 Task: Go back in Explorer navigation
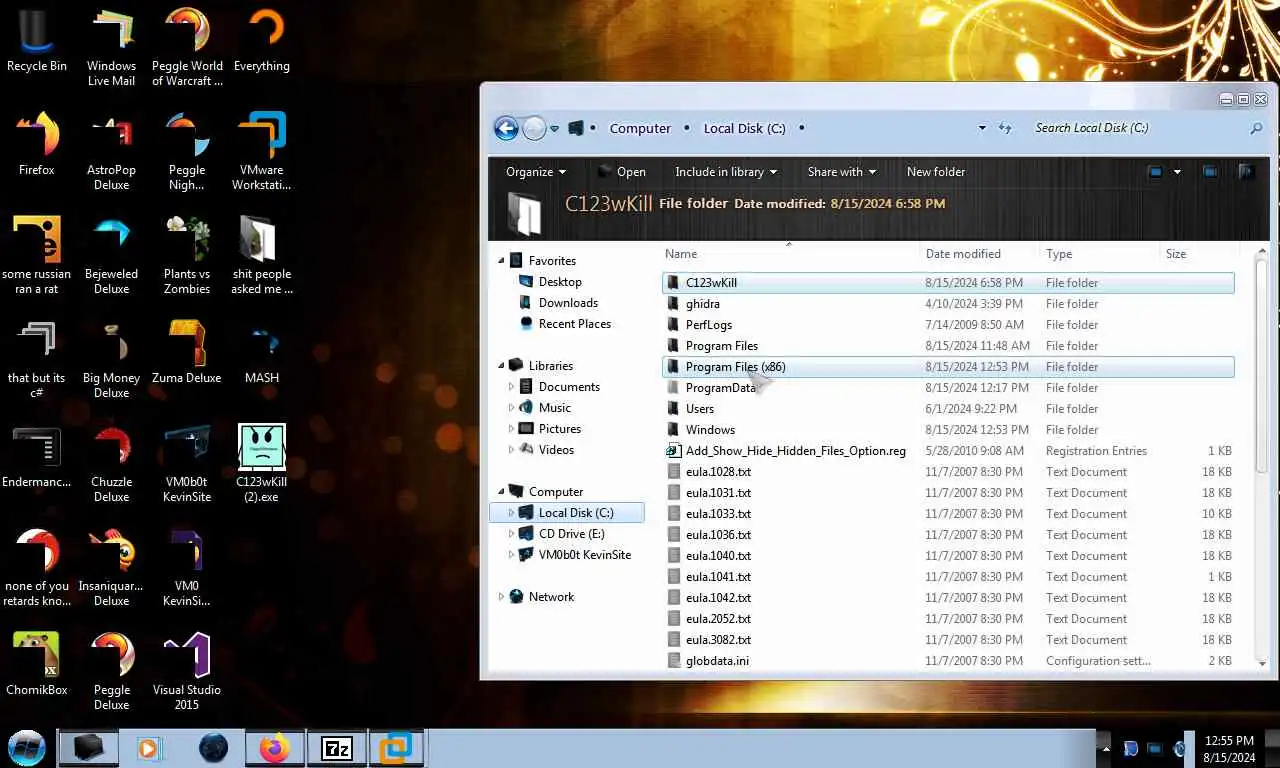point(506,128)
